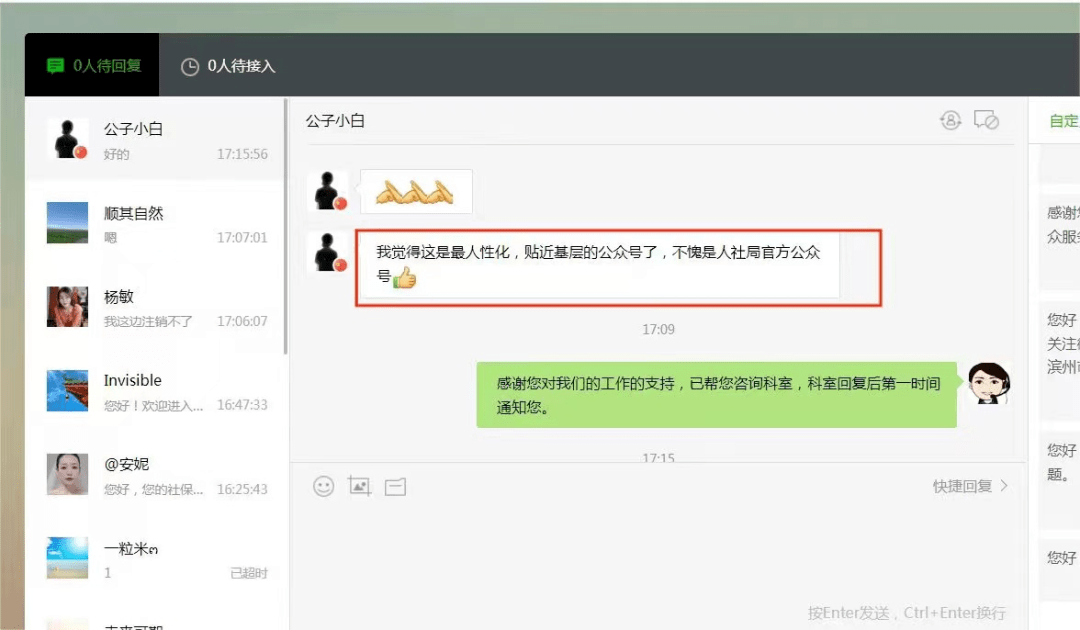This screenshot has height=630, width=1080.
Task: Open the Invisible conversation
Action: click(155, 391)
